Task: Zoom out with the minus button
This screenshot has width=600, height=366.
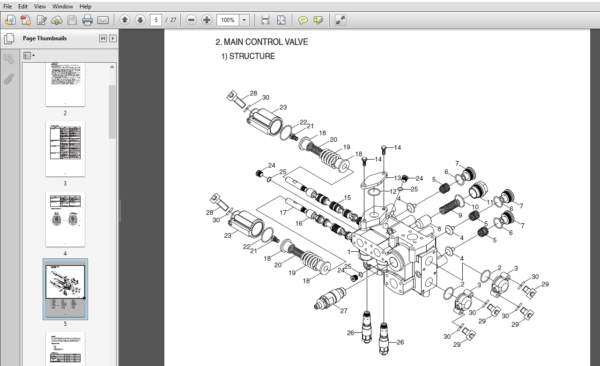Action: [191, 20]
